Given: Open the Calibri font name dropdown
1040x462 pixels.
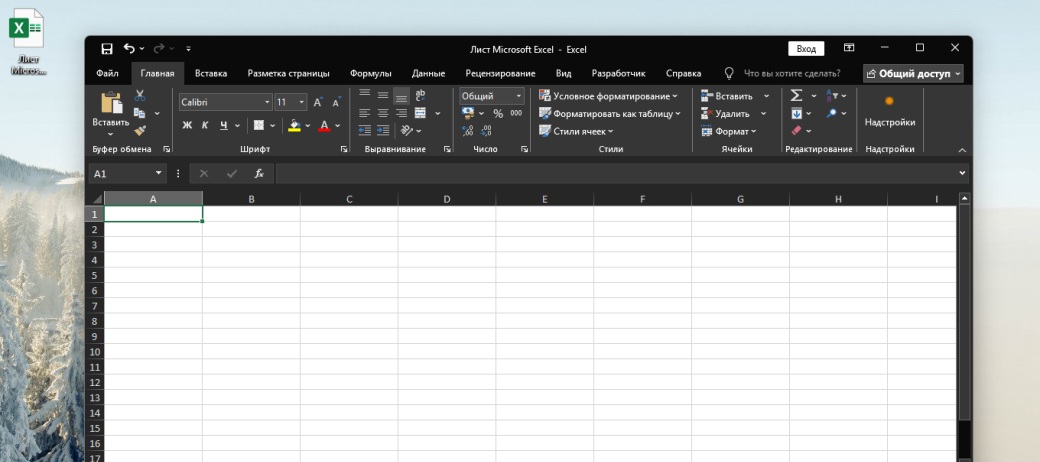Looking at the screenshot, I should click(267, 102).
